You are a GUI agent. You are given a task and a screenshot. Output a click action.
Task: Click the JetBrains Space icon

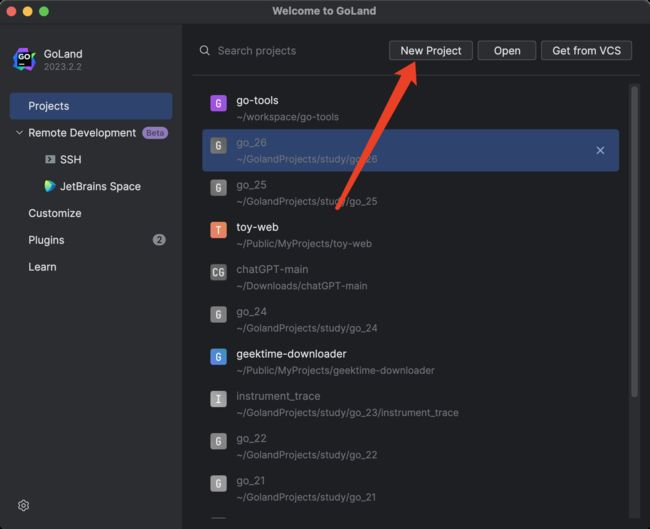[x=50, y=186]
